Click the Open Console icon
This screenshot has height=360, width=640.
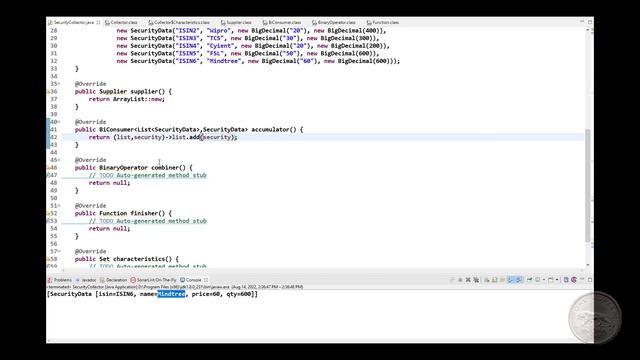coord(550,280)
